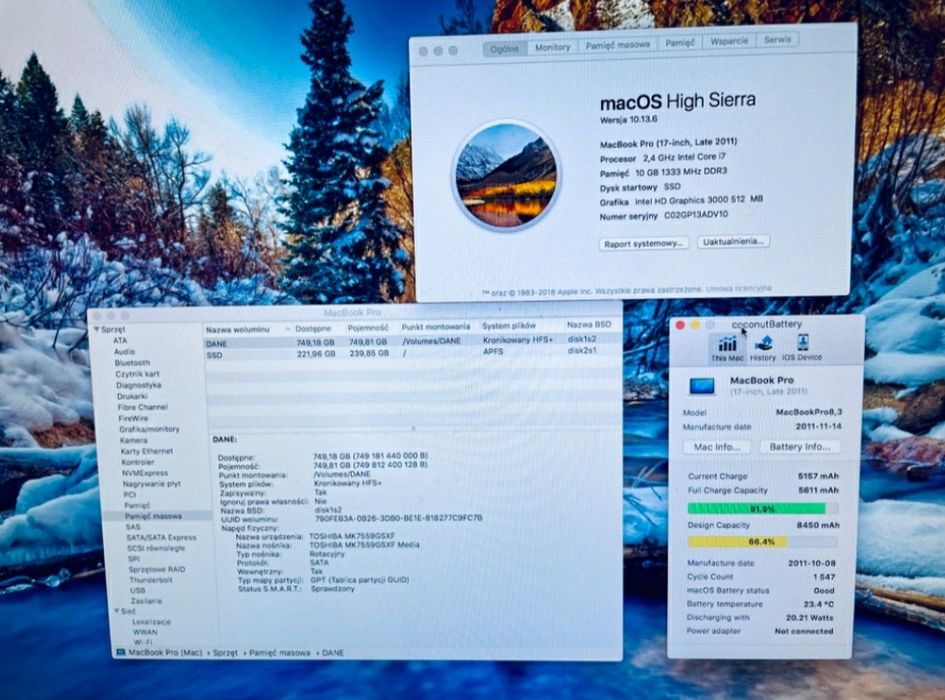
Task: Open the Pamięć tab in About This Mac
Action: 680,43
